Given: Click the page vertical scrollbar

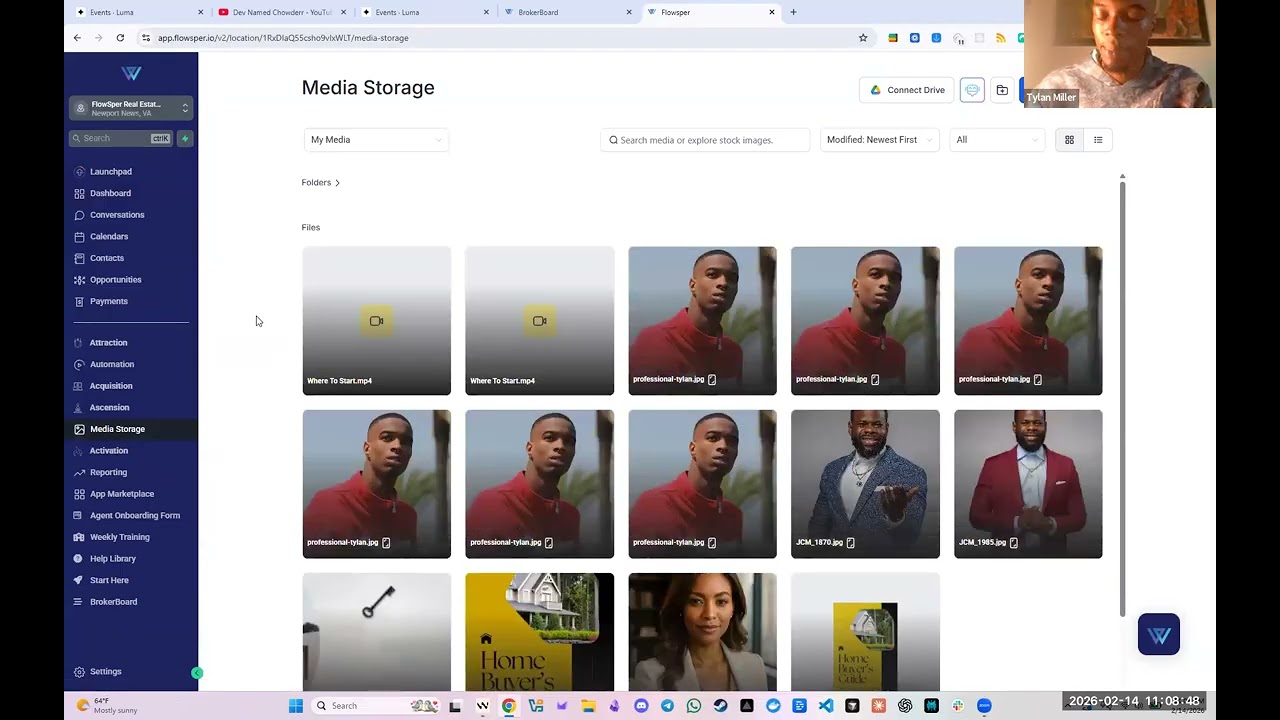Looking at the screenshot, I should 1122,400.
